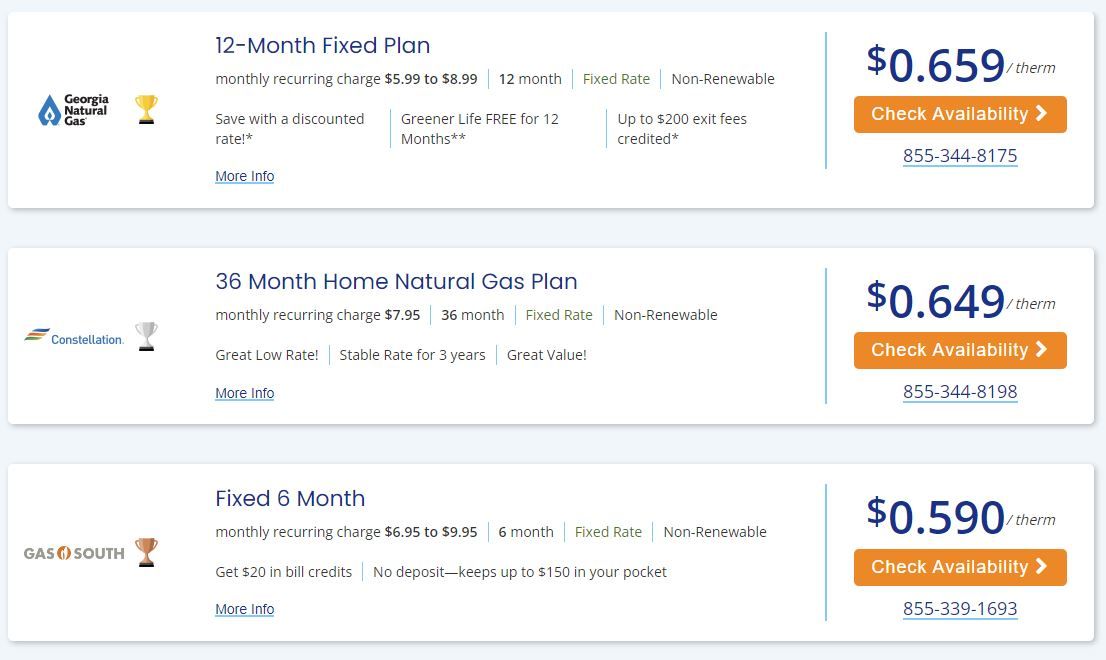Click the Fixed 6 Month title
This screenshot has height=660, width=1106.
click(x=290, y=498)
